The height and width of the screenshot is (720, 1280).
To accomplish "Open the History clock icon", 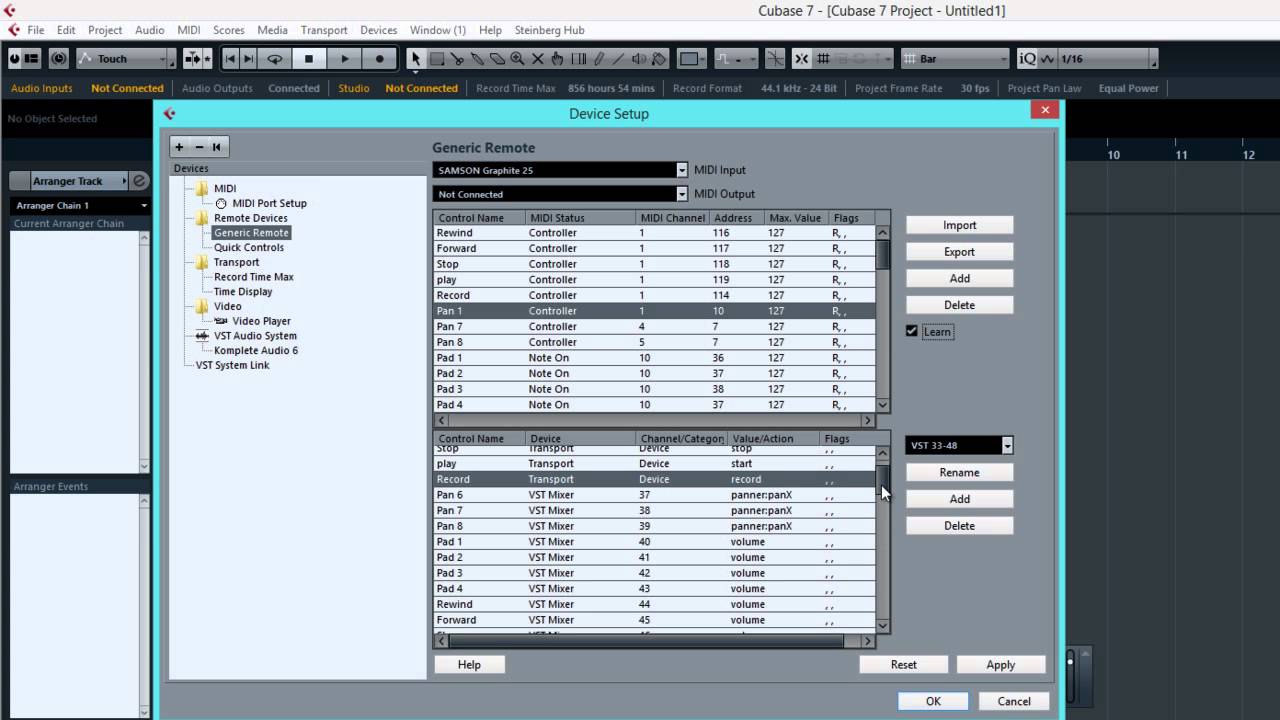I will tap(59, 59).
